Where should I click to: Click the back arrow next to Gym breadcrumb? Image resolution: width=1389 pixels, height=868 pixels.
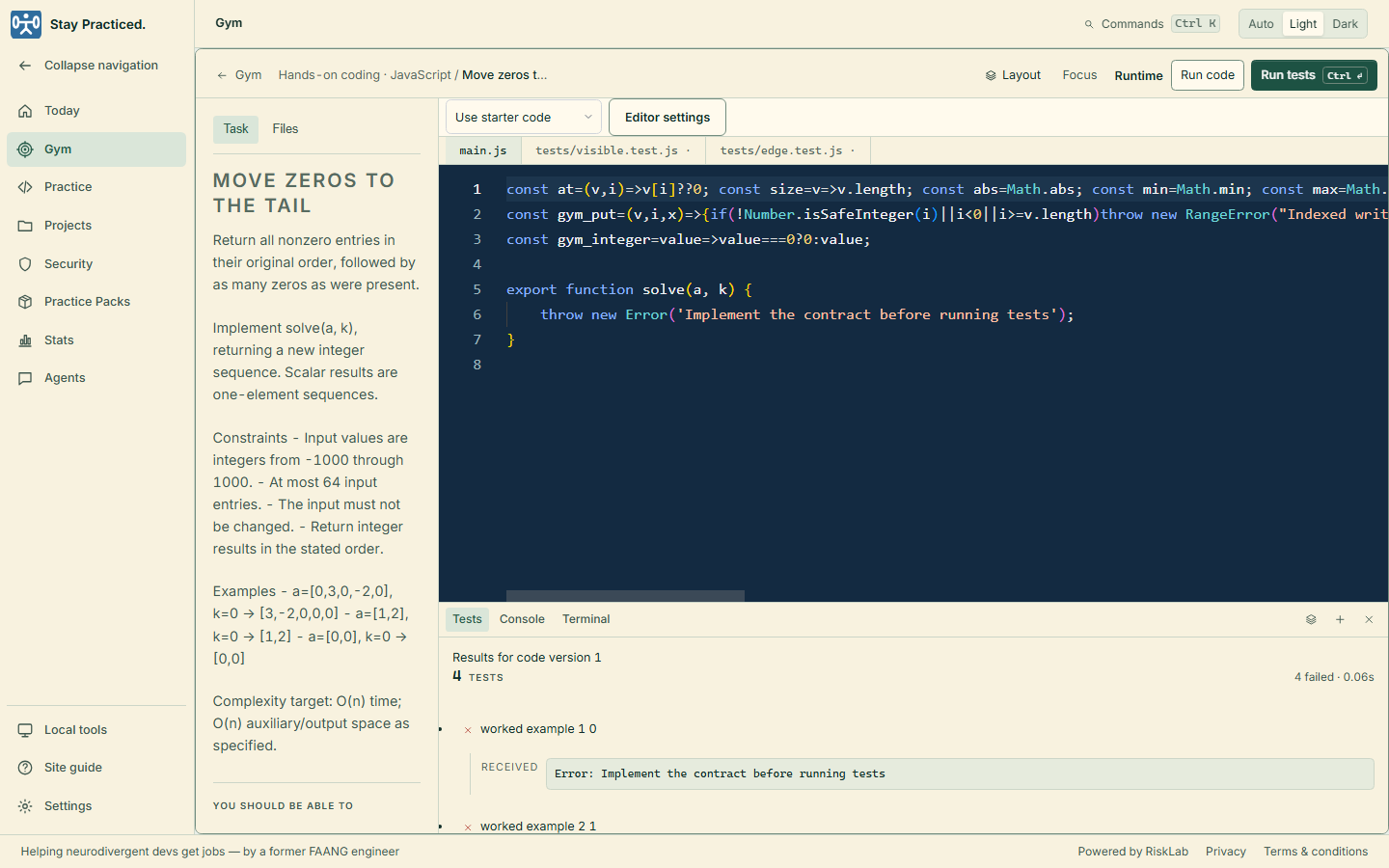click(222, 75)
